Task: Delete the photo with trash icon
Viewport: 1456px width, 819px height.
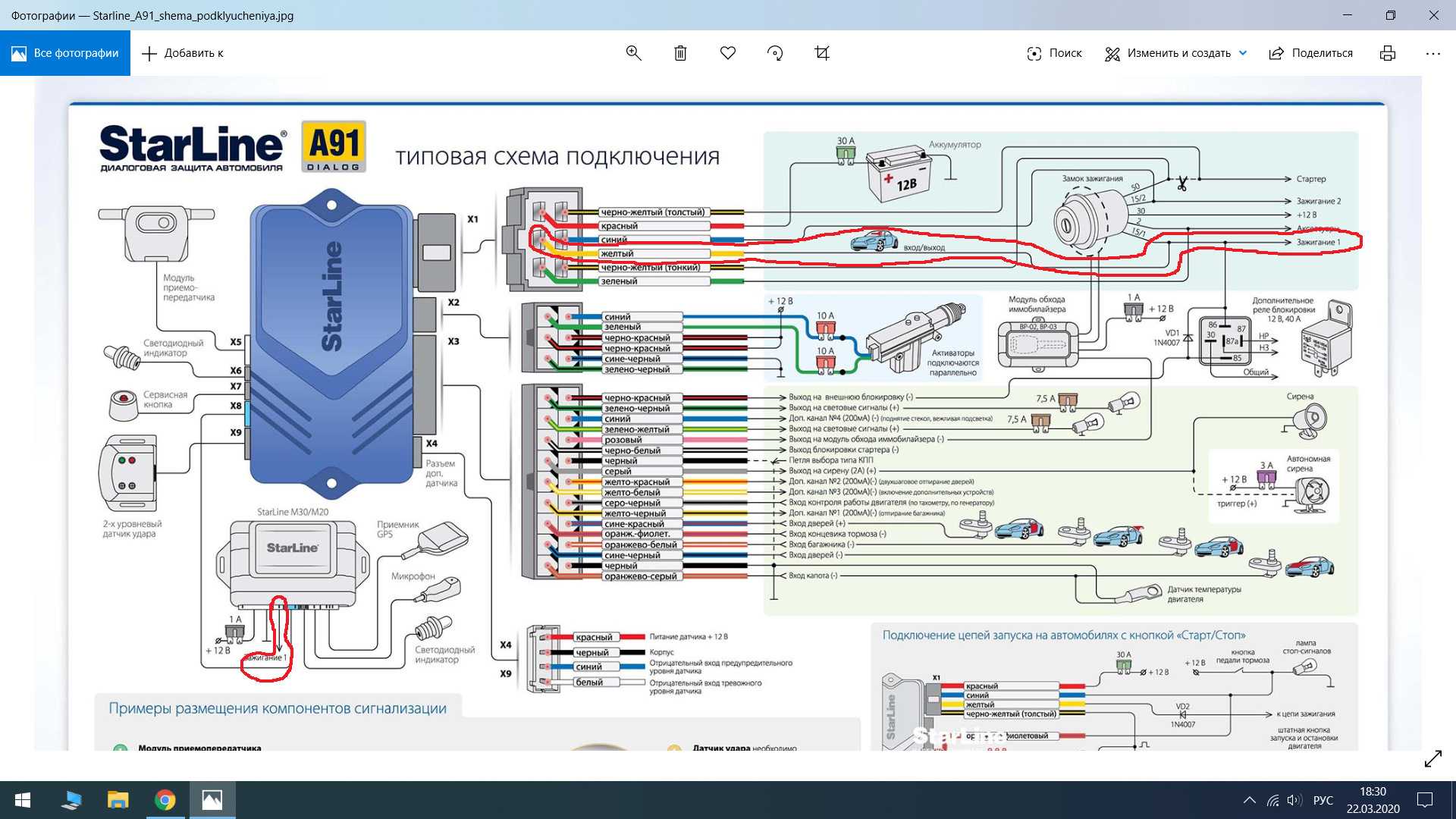Action: tap(680, 53)
